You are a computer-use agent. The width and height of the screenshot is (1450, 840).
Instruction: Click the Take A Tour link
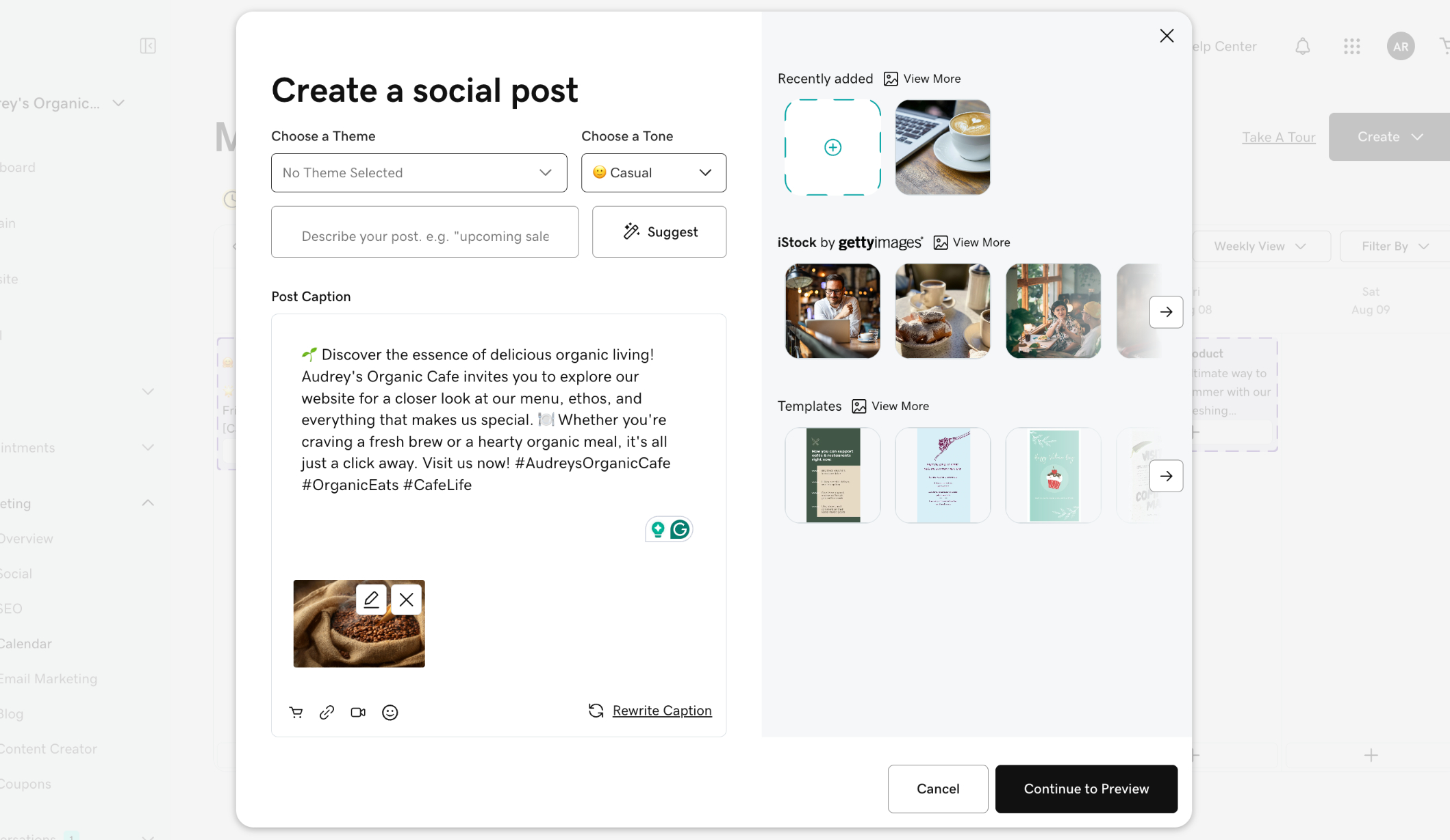coord(1278,137)
